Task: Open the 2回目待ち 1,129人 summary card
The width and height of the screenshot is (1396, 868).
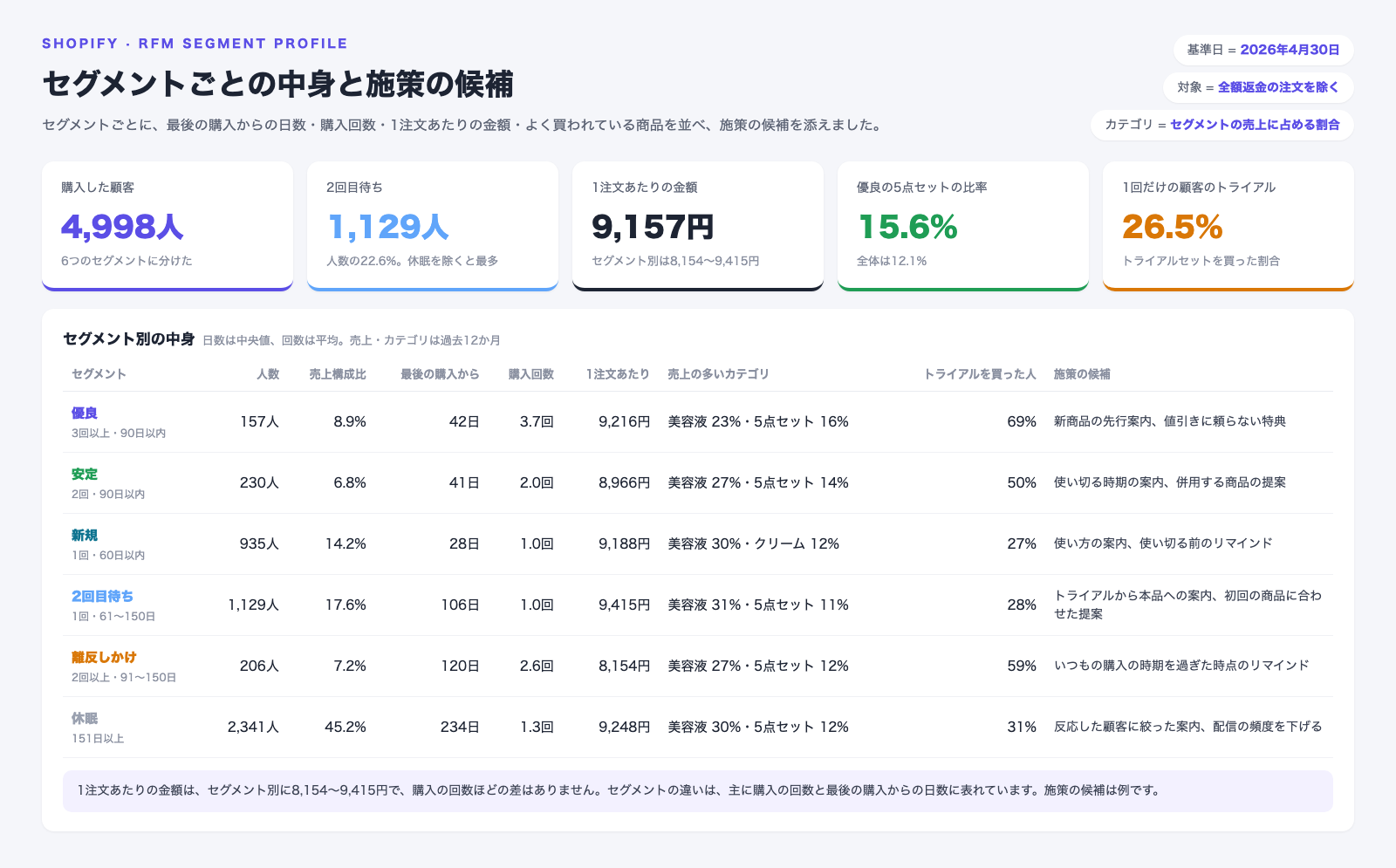Action: (433, 226)
